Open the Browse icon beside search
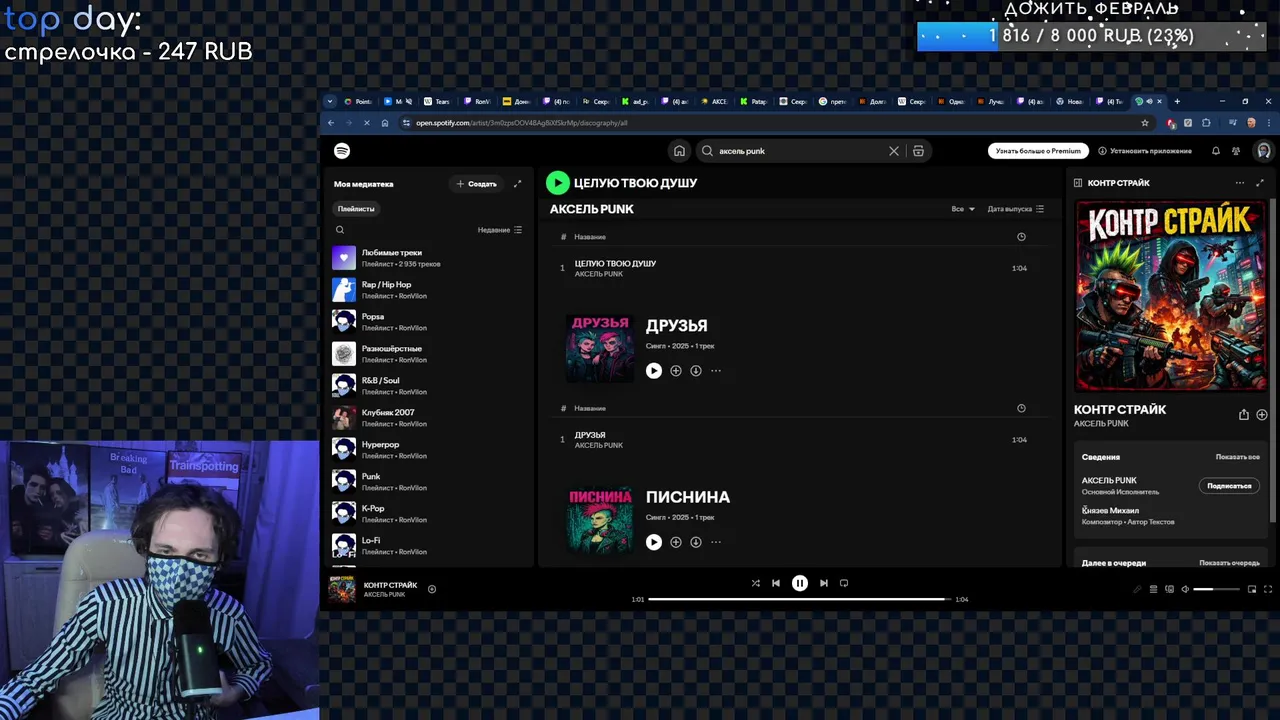This screenshot has width=1280, height=720. coord(918,151)
